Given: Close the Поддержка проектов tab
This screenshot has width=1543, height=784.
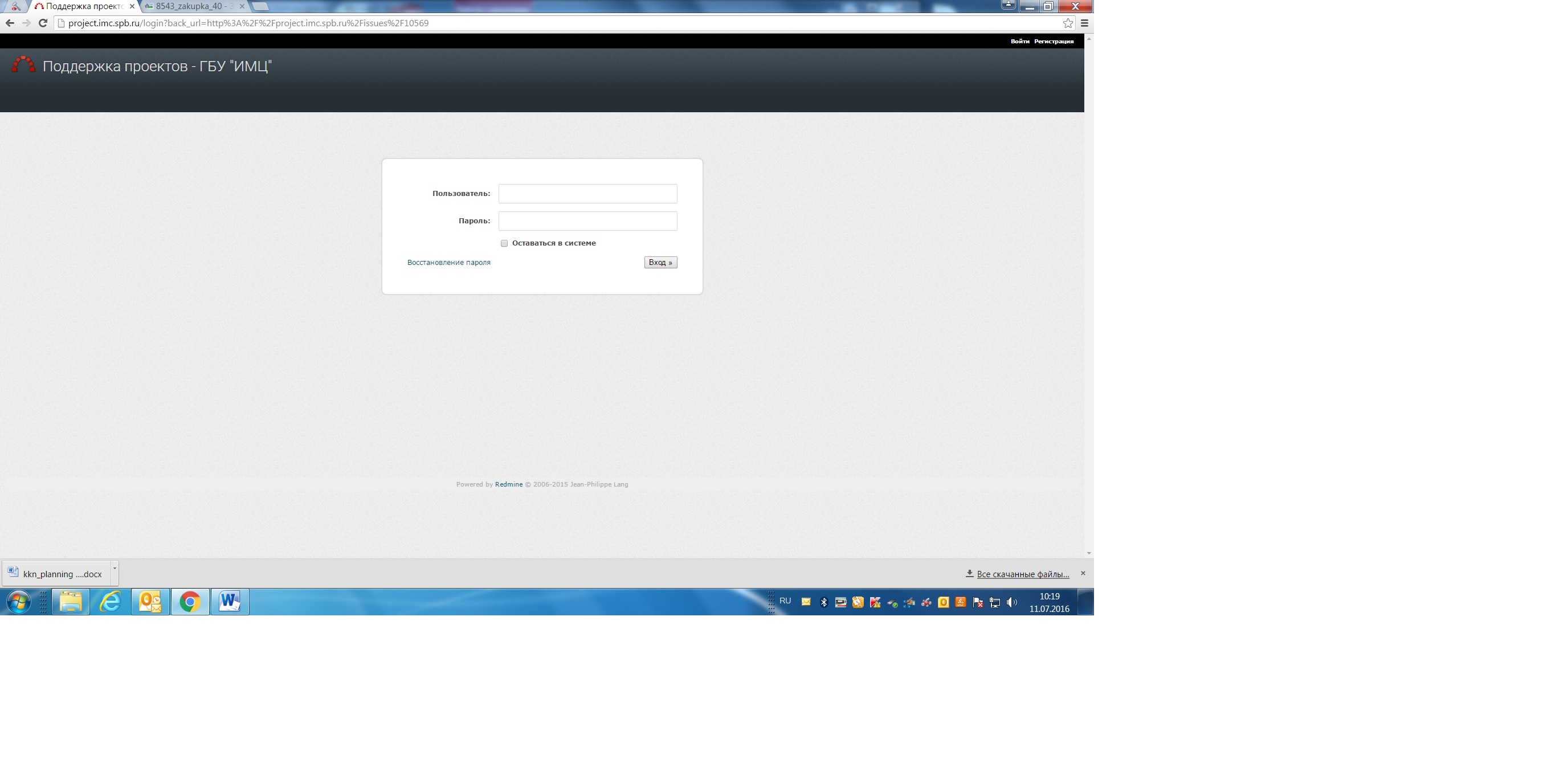Looking at the screenshot, I should click(x=132, y=6).
